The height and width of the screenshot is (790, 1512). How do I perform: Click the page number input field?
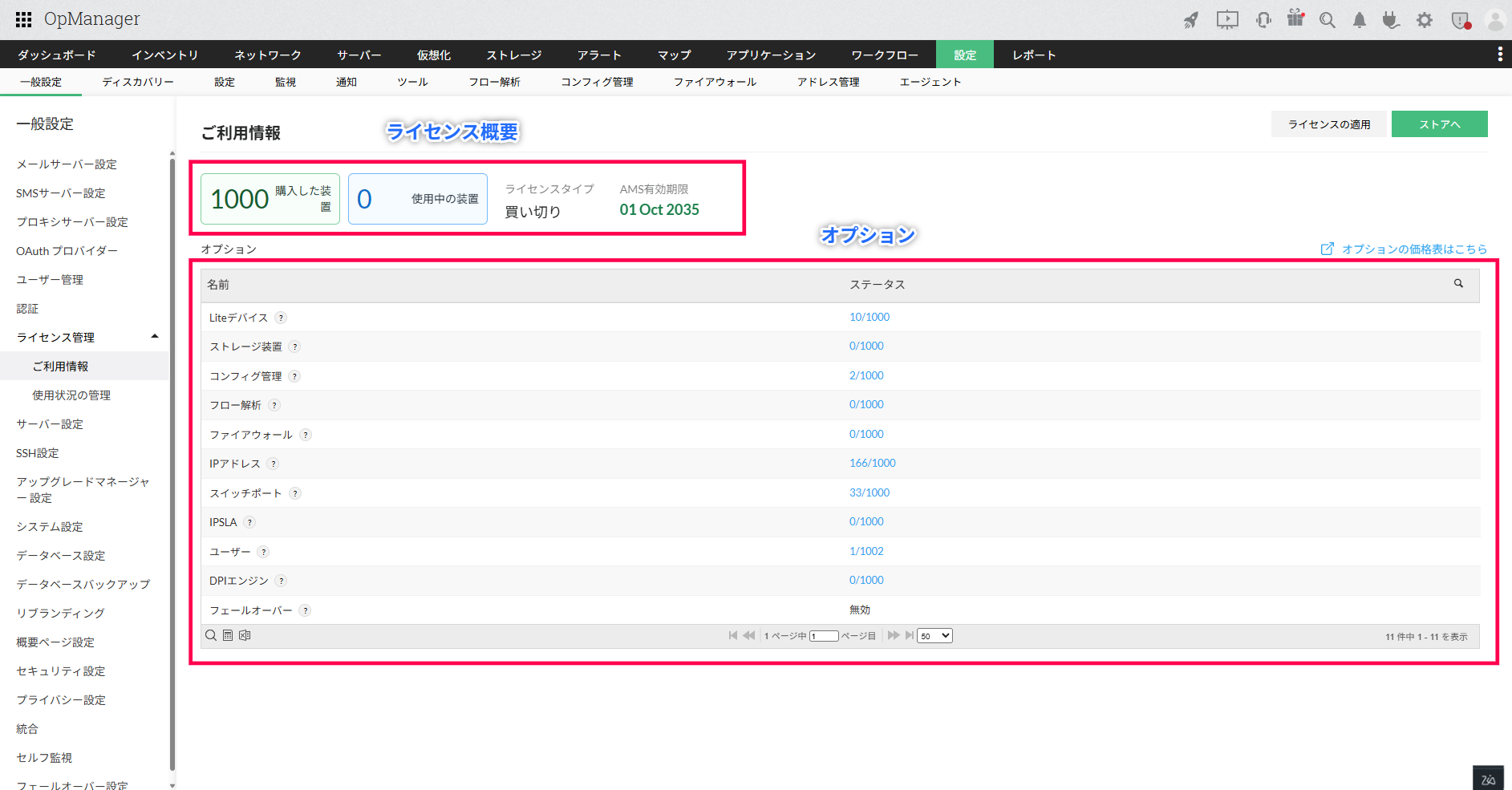tap(824, 636)
